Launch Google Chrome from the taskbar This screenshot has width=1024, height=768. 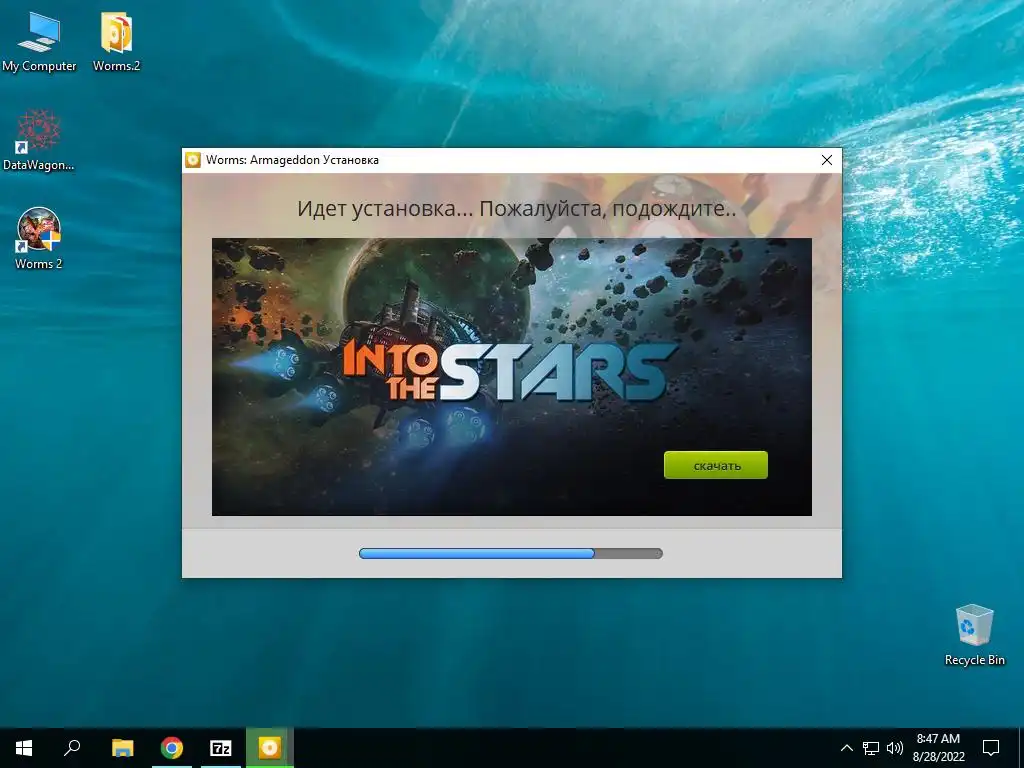tap(172, 748)
